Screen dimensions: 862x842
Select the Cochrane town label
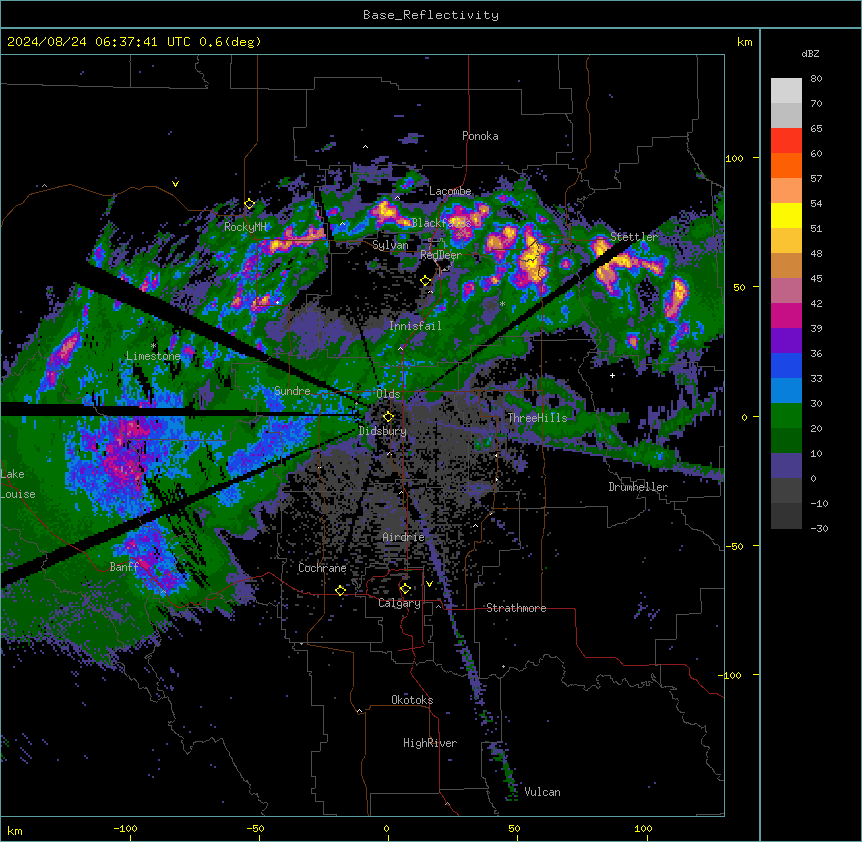pos(322,568)
